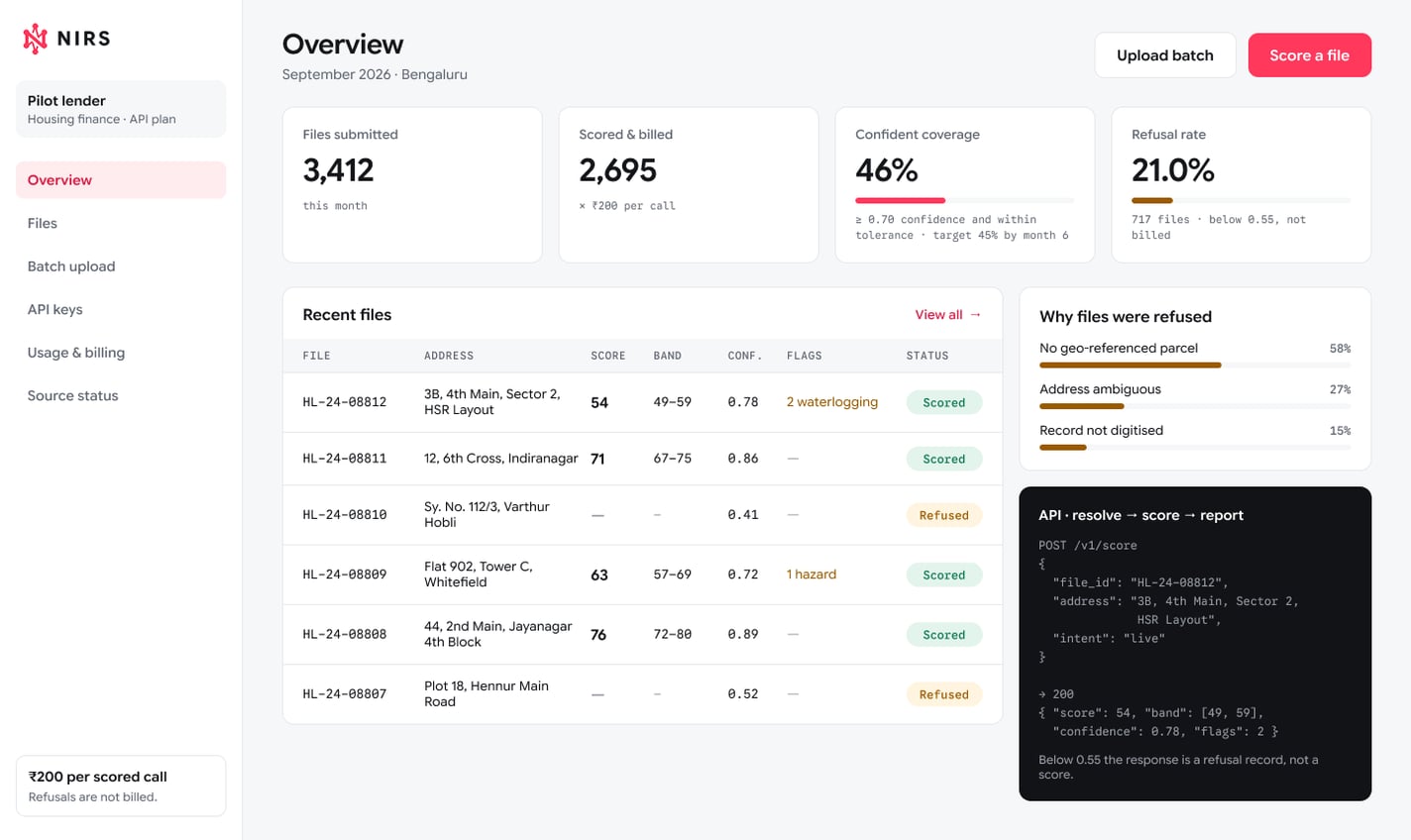Open Usage & billing section
The image size is (1411, 840).
coord(121,353)
